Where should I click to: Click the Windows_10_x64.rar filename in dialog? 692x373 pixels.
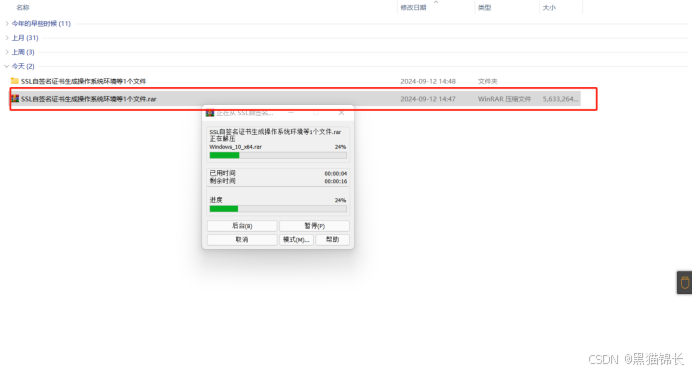point(235,147)
